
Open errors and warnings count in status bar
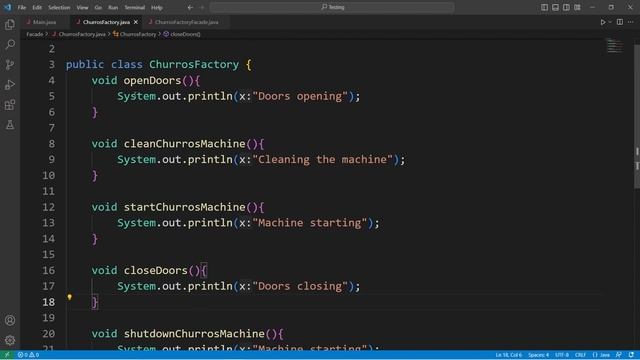28,355
